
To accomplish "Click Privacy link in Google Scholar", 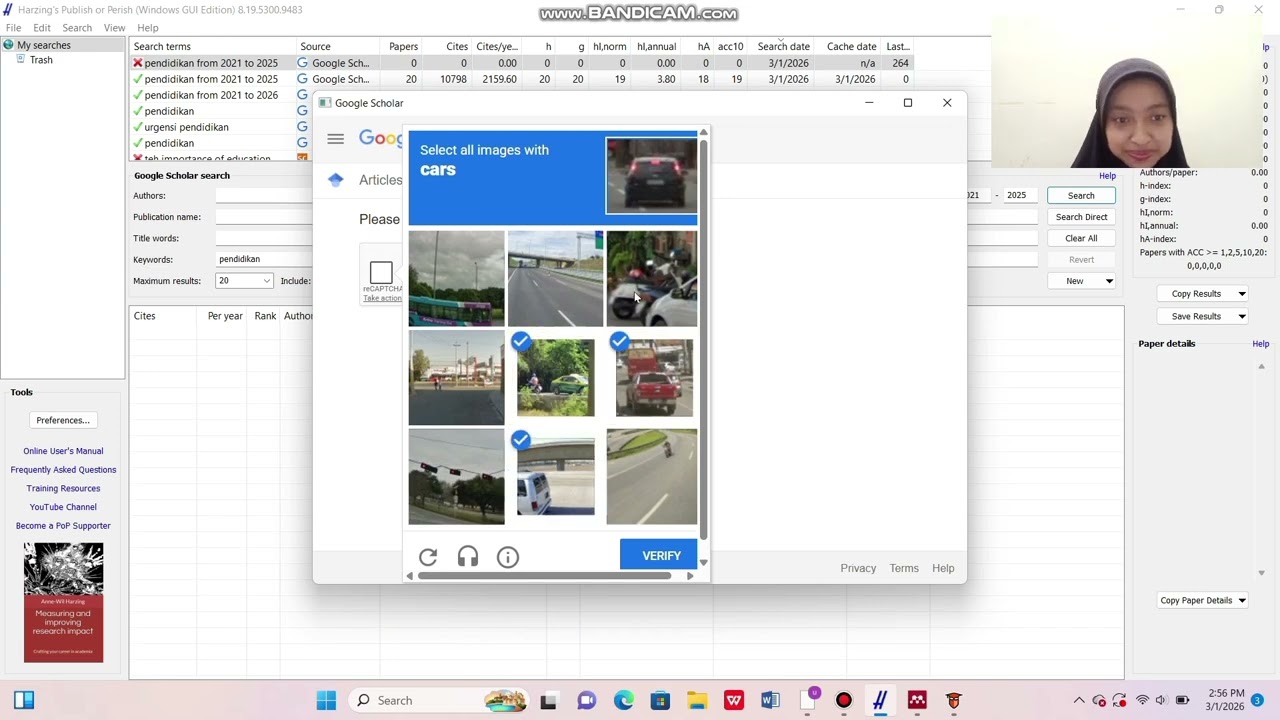I will (858, 568).
